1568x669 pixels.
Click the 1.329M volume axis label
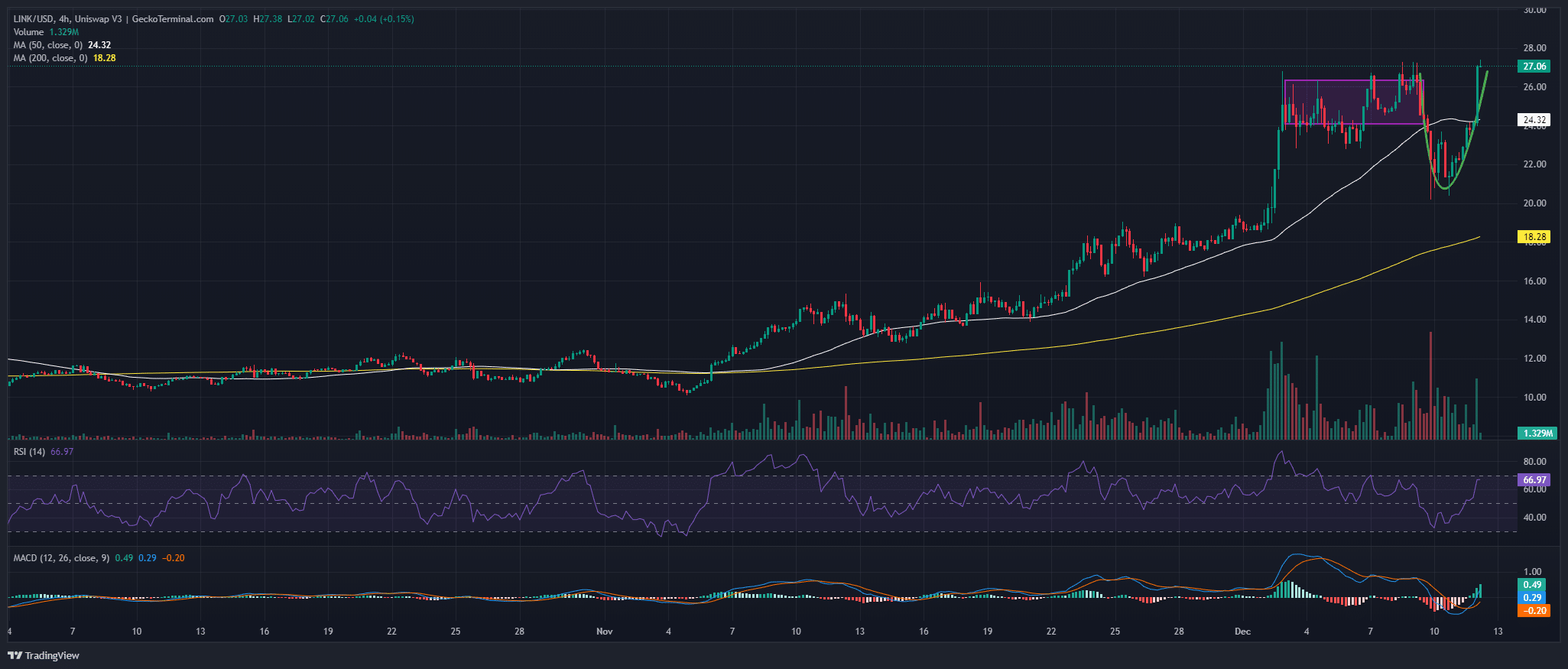(x=1537, y=434)
